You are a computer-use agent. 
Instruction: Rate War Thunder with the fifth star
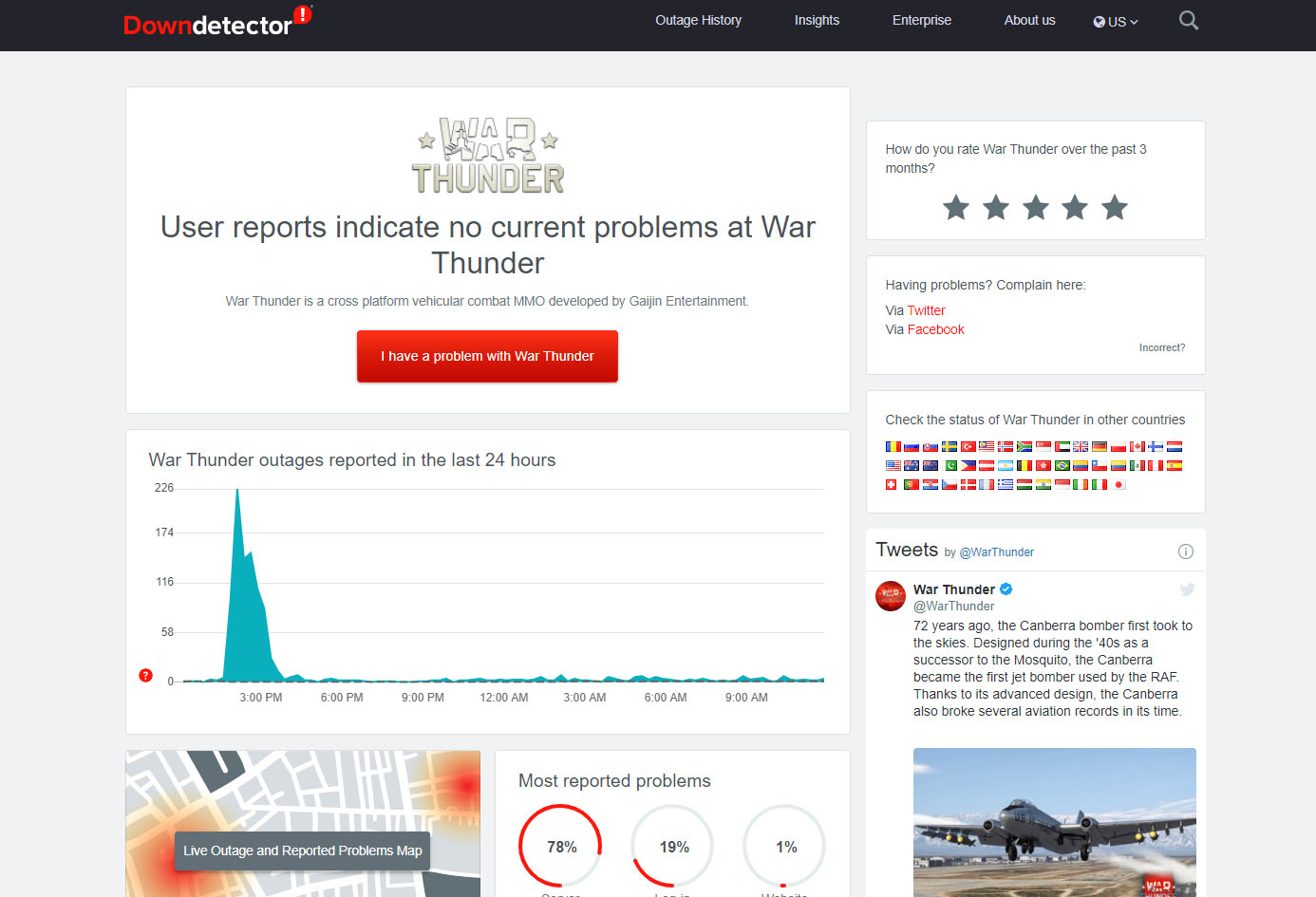click(1115, 207)
